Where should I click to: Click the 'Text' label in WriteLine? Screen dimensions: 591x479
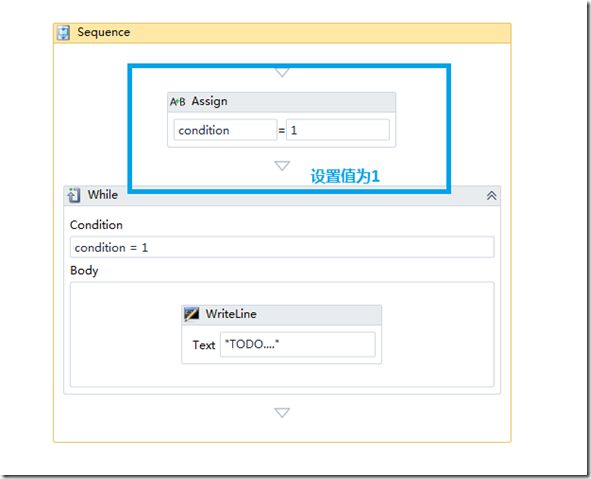point(204,345)
